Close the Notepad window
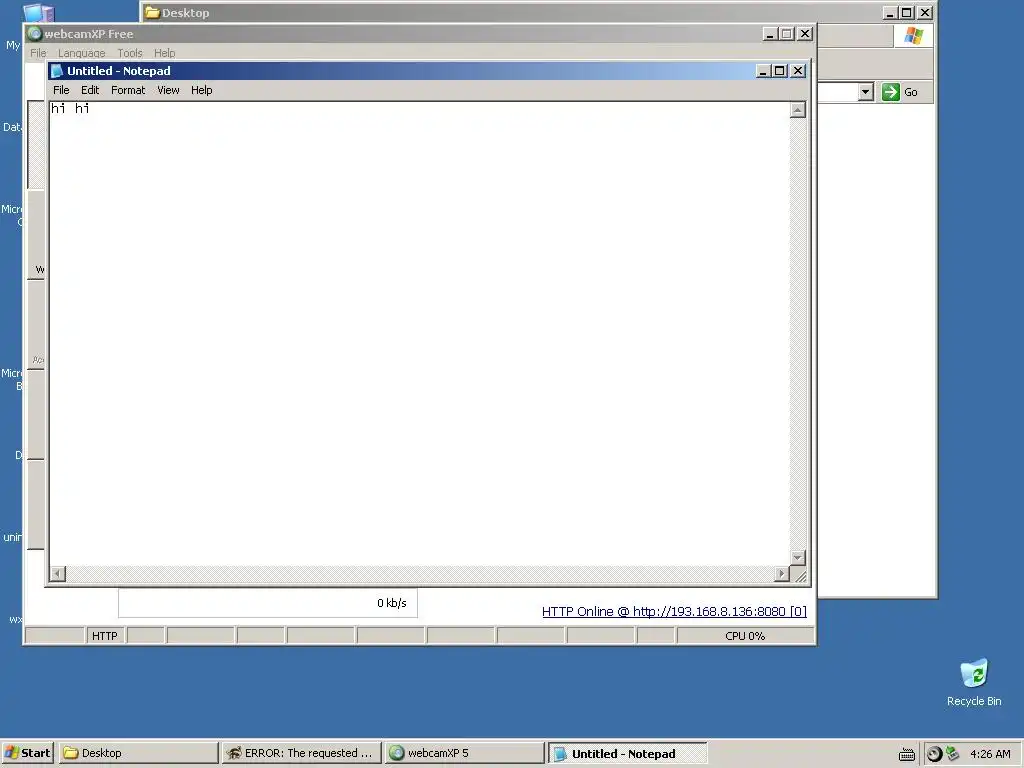 pos(798,71)
